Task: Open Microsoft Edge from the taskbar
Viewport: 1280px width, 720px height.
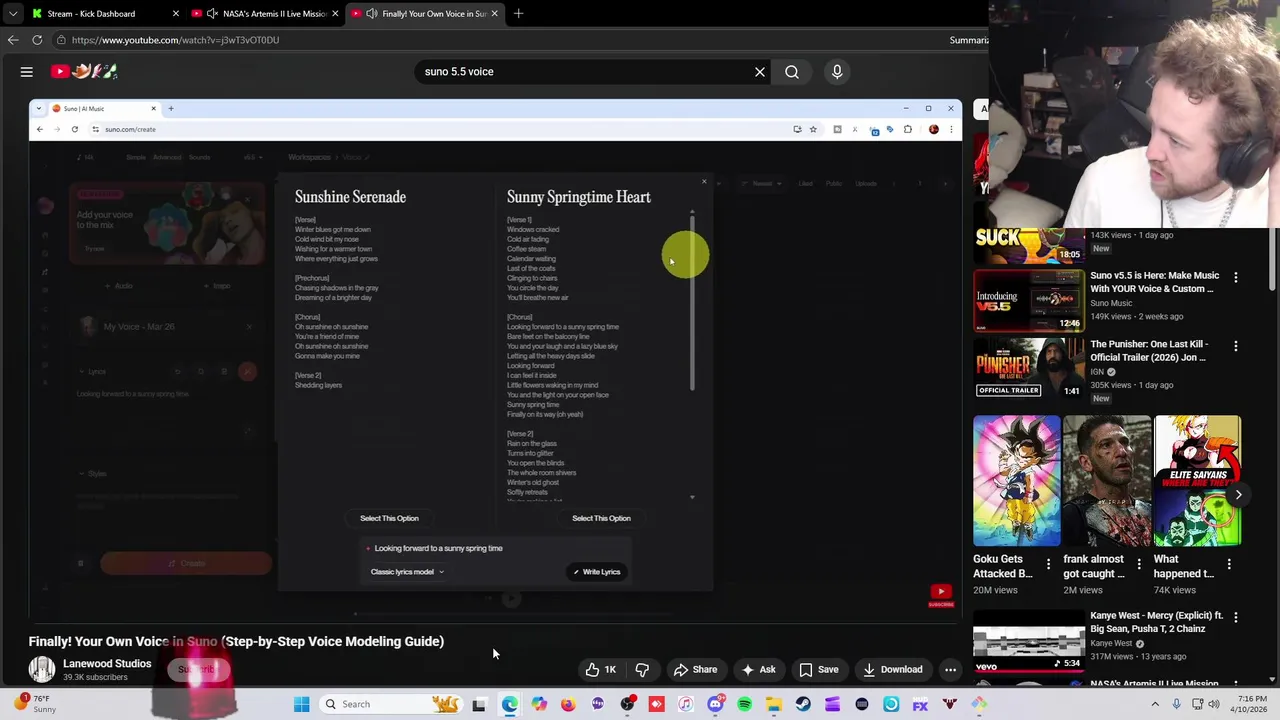Action: pyautogui.click(x=510, y=704)
